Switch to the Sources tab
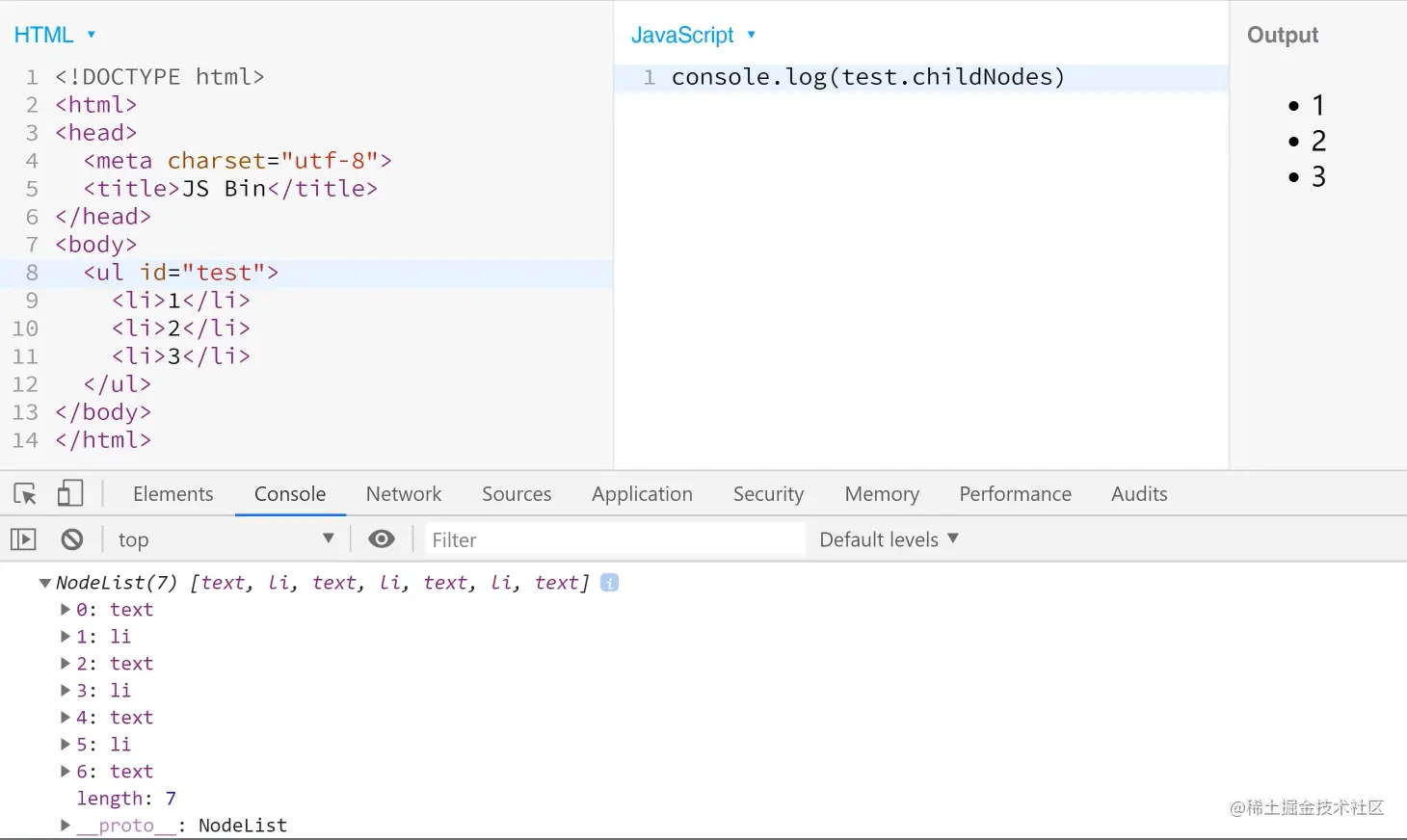 pyautogui.click(x=517, y=494)
